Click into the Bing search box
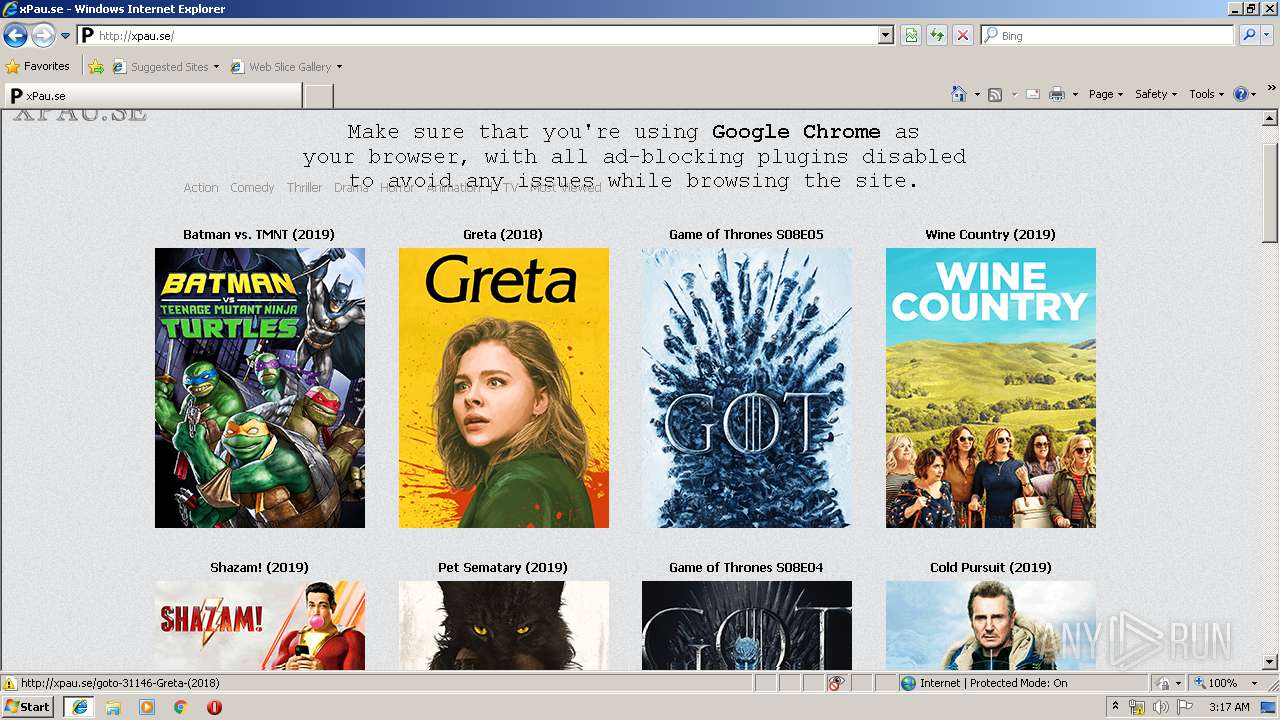 [x=1108, y=35]
